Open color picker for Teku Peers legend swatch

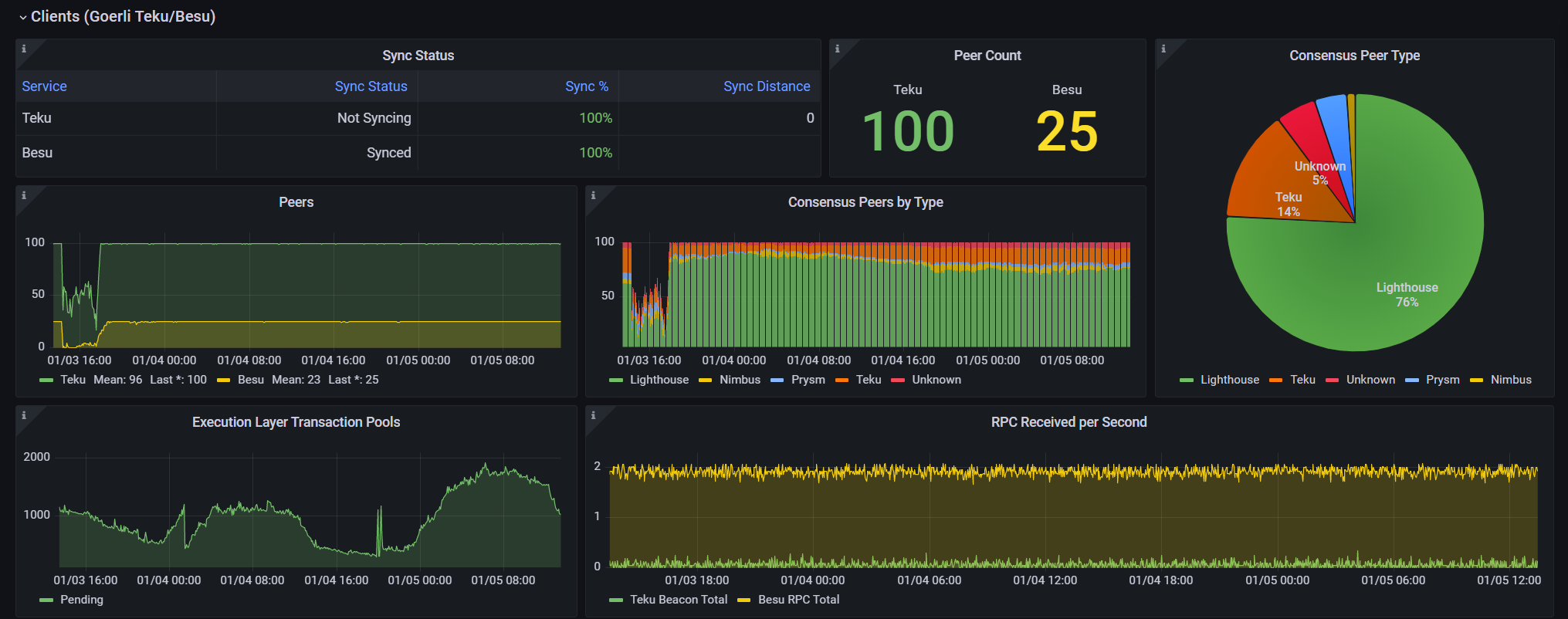click(x=46, y=381)
